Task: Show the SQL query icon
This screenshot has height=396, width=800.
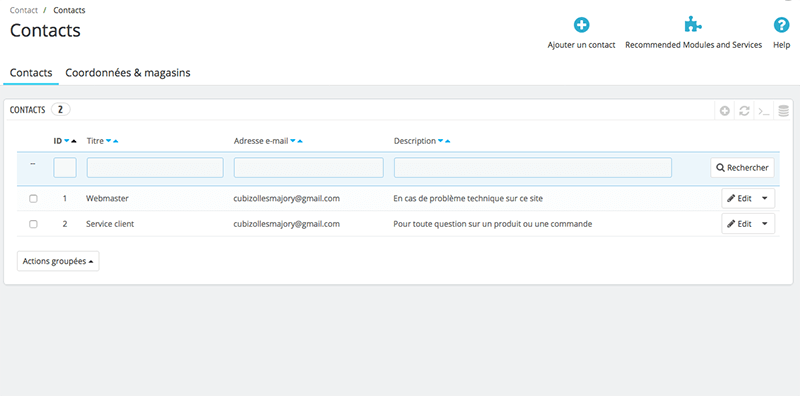Action: click(764, 111)
